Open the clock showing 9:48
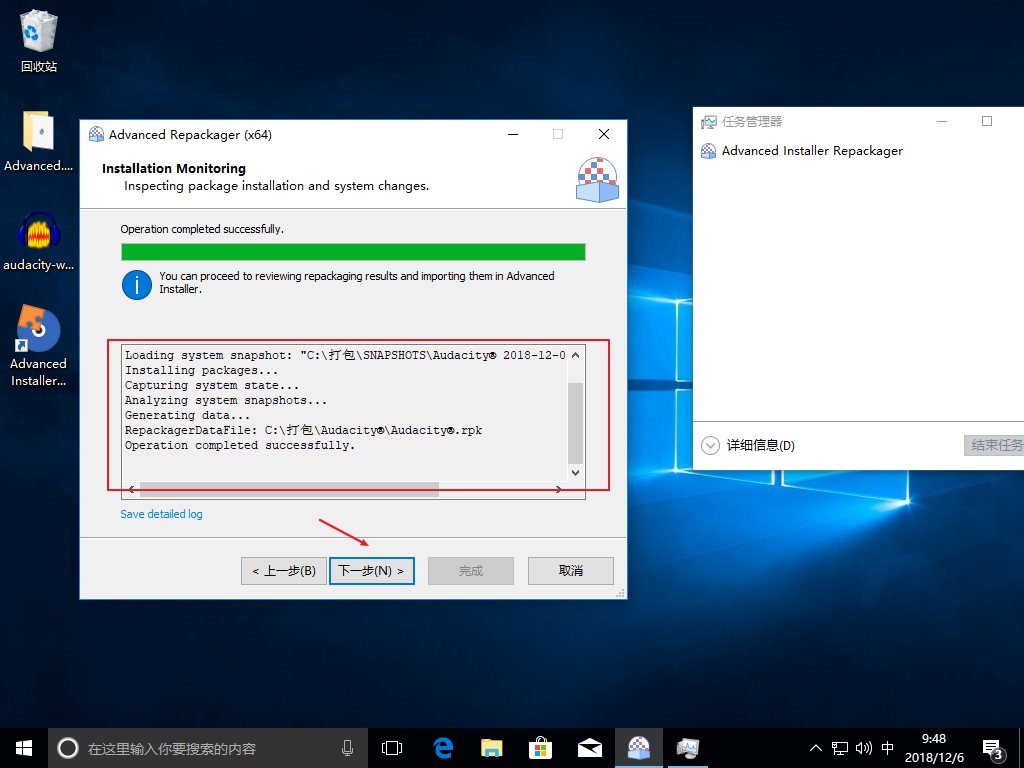Screen dimensions: 1024x768 (934, 748)
